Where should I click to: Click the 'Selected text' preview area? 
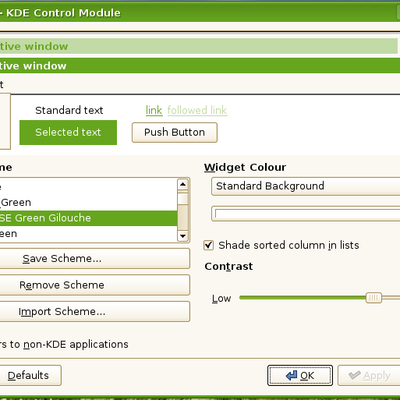click(x=68, y=132)
